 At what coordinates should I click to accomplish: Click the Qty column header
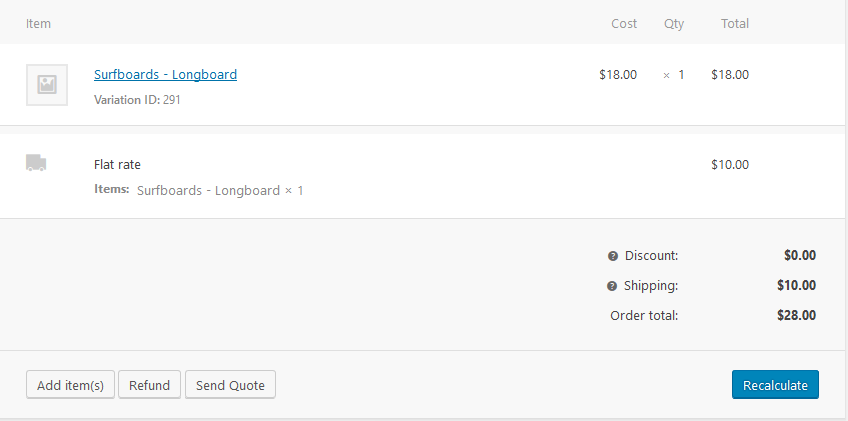coord(674,23)
